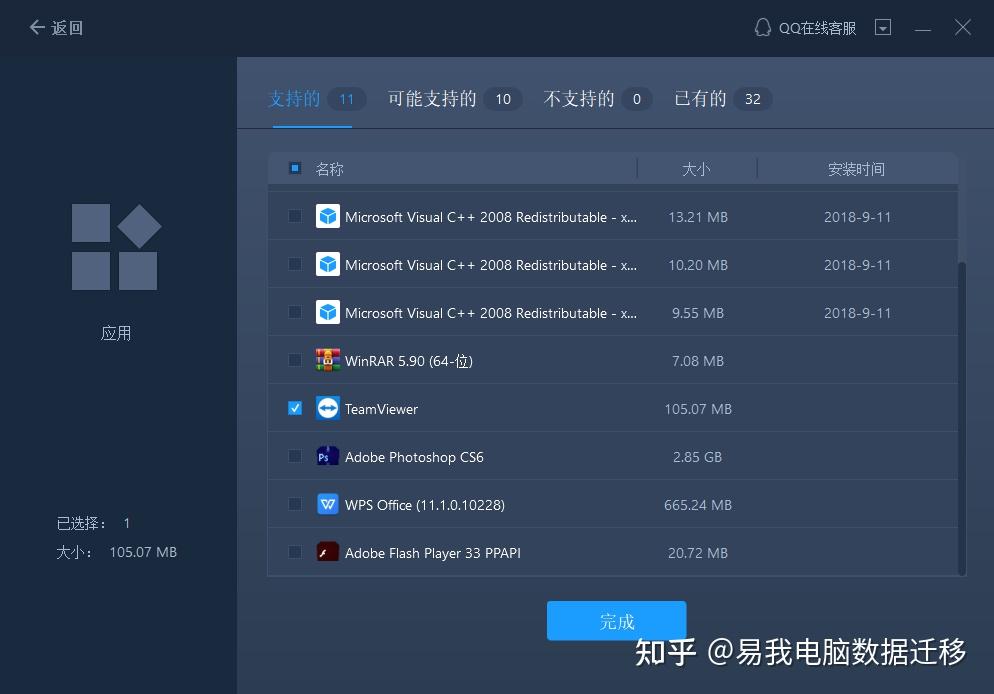Minimize the window
This screenshot has width=994, height=694.
pyautogui.click(x=922, y=29)
